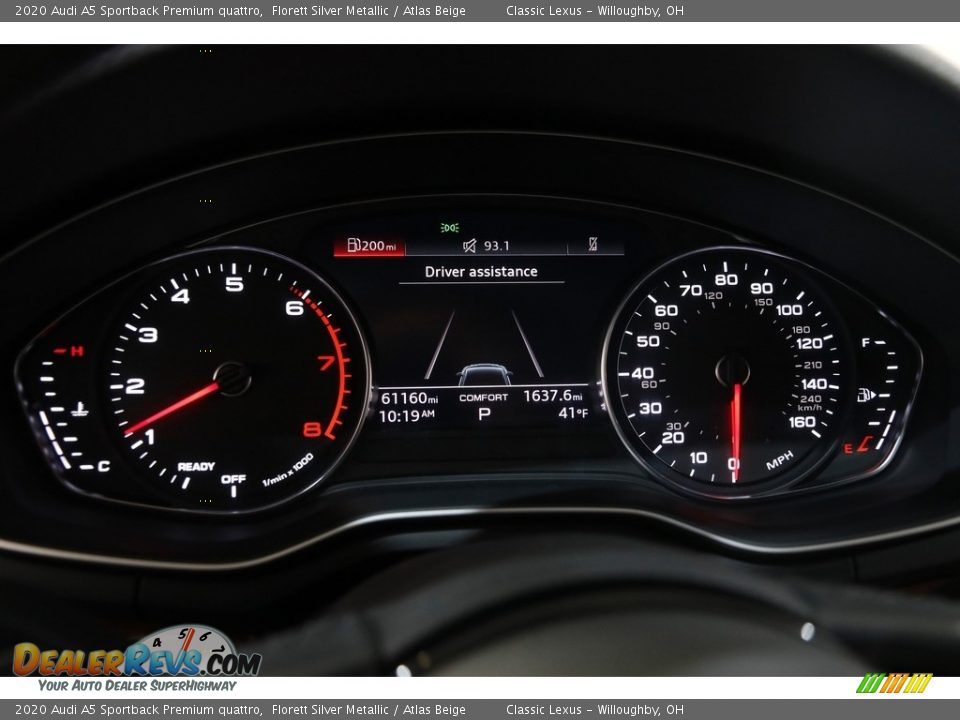Tap the 61160 mi odometer reading
960x720 pixels.
(x=409, y=398)
